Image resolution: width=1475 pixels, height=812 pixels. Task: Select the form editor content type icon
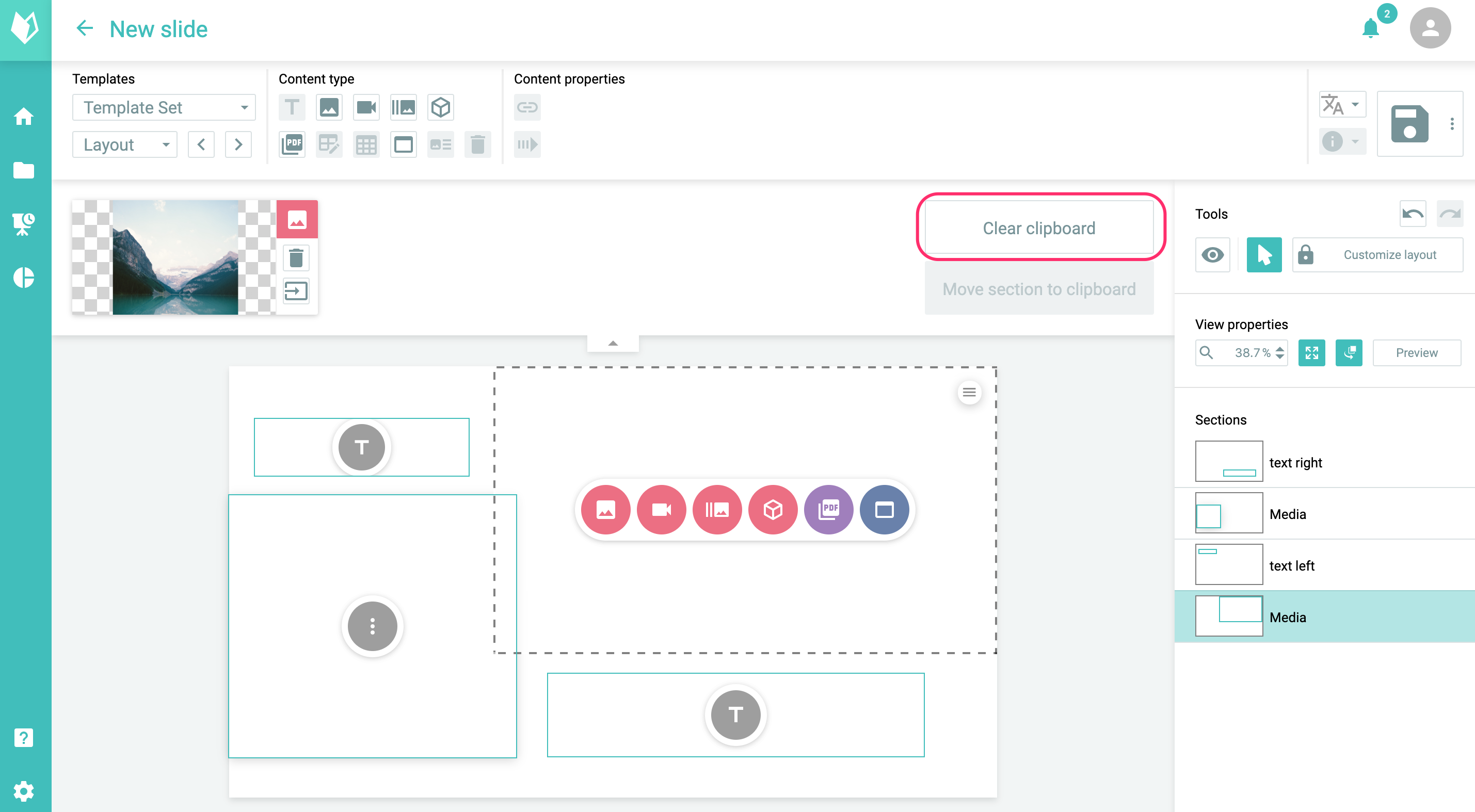click(x=329, y=144)
